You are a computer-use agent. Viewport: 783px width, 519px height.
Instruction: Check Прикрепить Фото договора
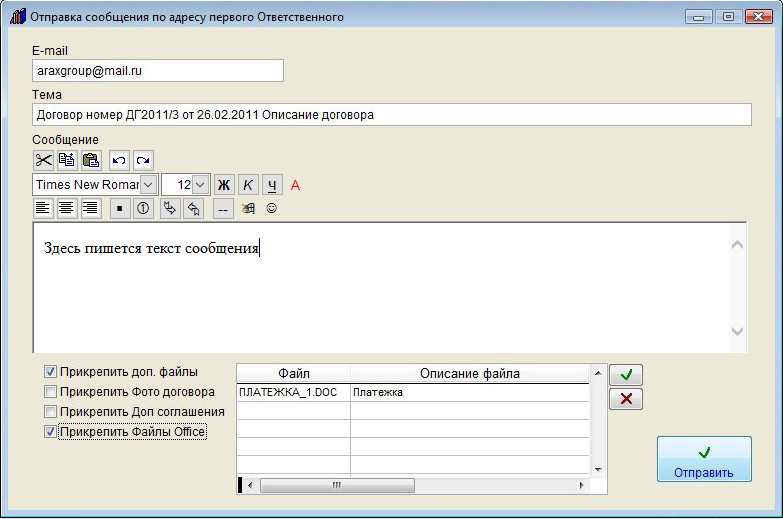[x=50, y=392]
